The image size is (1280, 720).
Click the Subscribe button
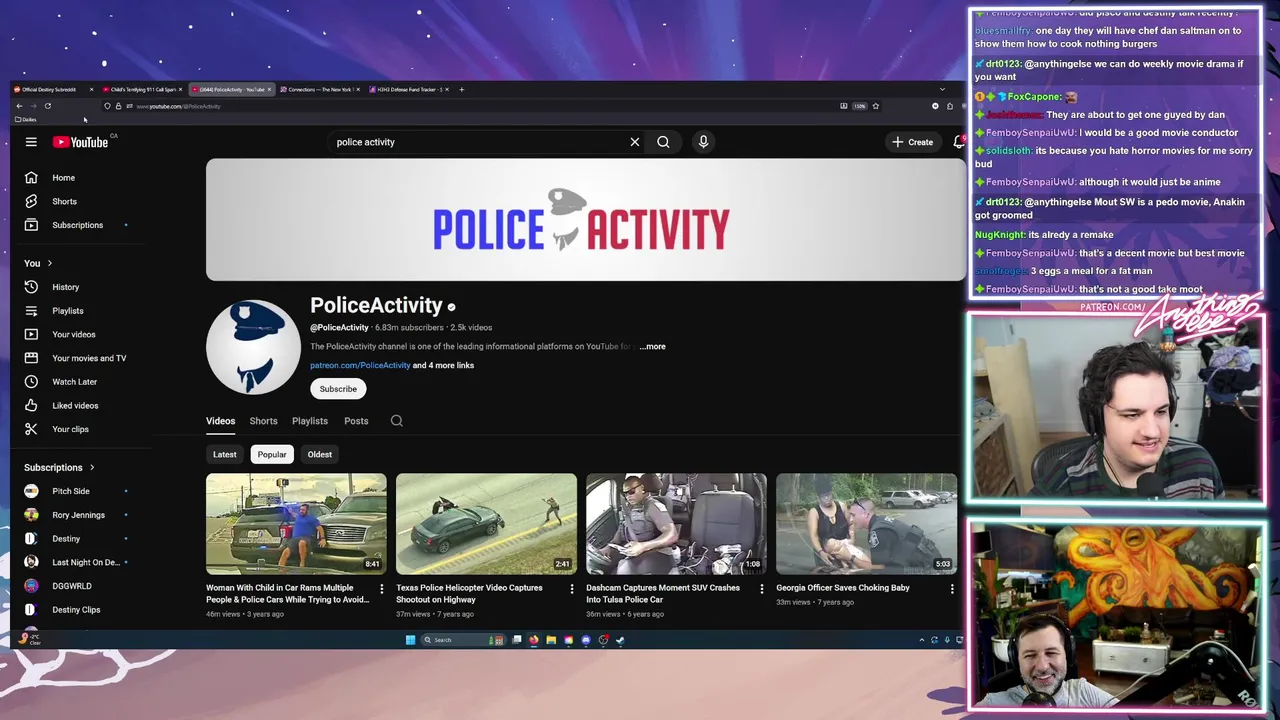pos(338,389)
